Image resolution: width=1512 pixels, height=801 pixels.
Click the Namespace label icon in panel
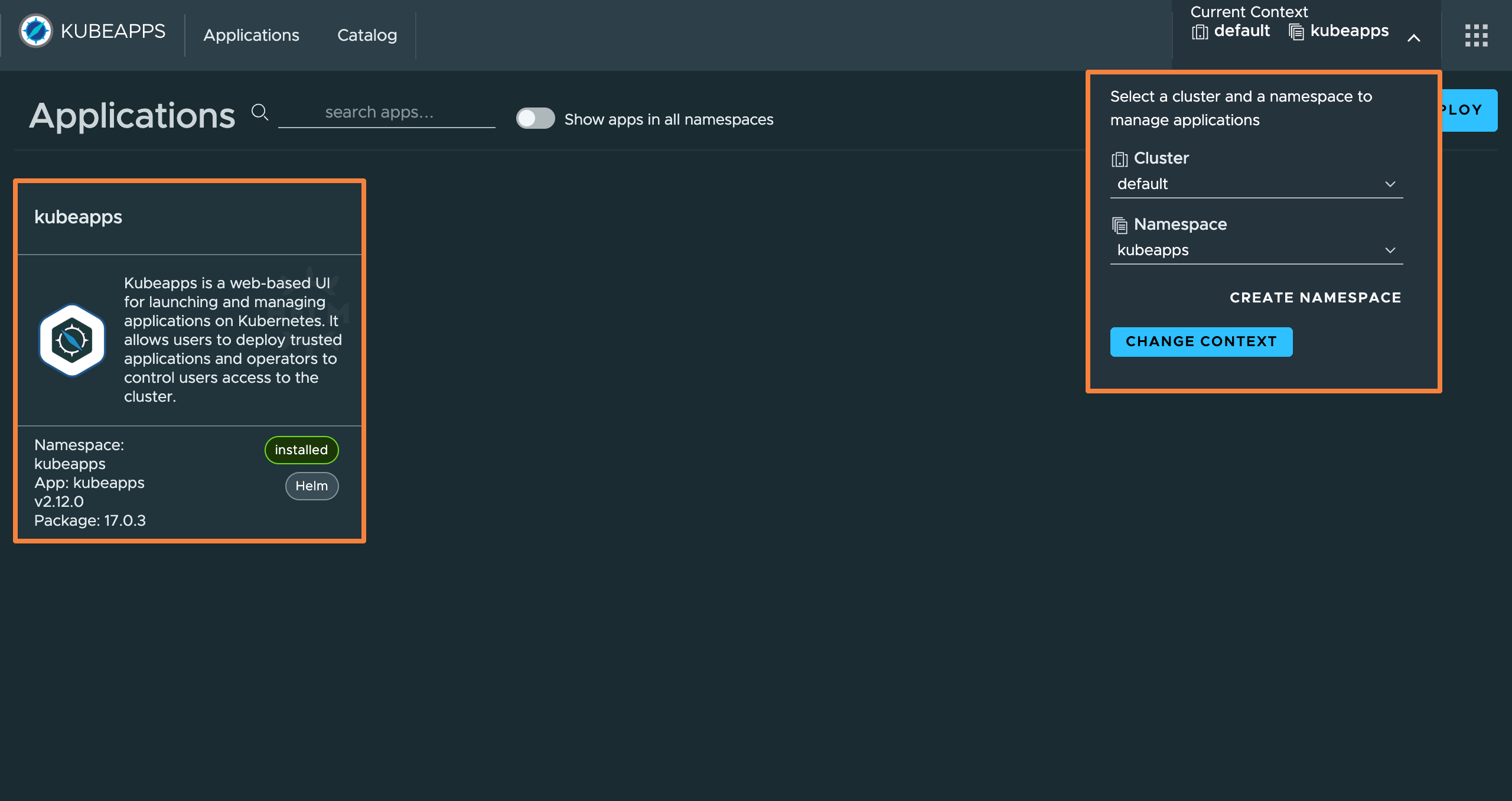point(1119,225)
